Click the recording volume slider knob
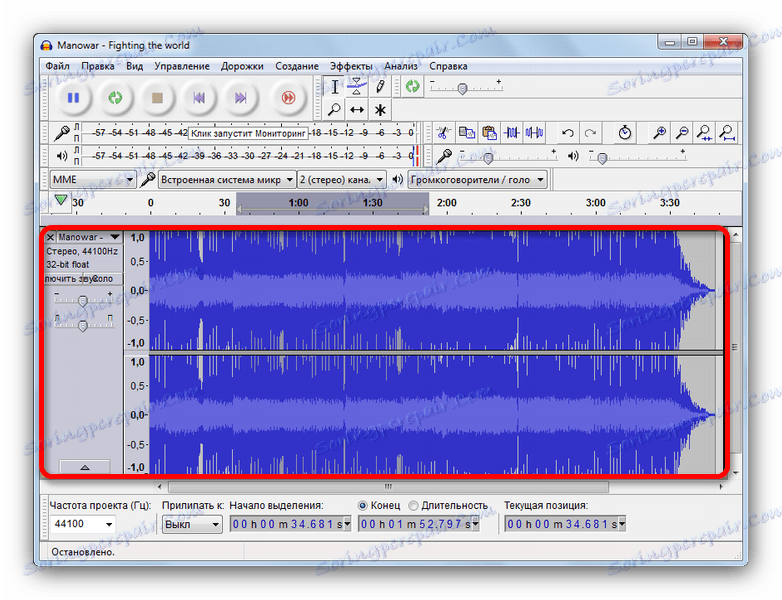782x600 pixels. (488, 158)
